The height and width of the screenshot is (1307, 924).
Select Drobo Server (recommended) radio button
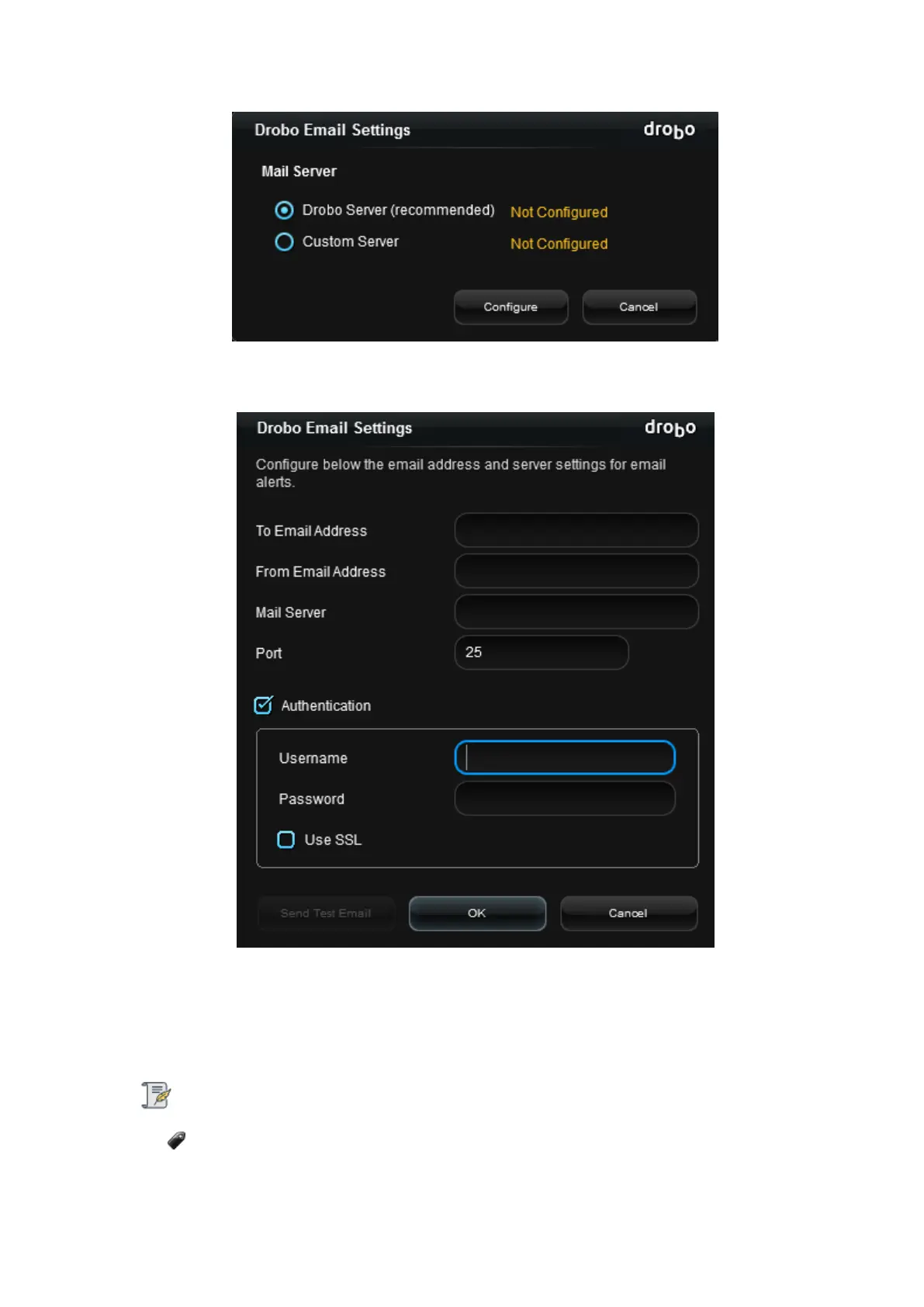pyautogui.click(x=285, y=210)
